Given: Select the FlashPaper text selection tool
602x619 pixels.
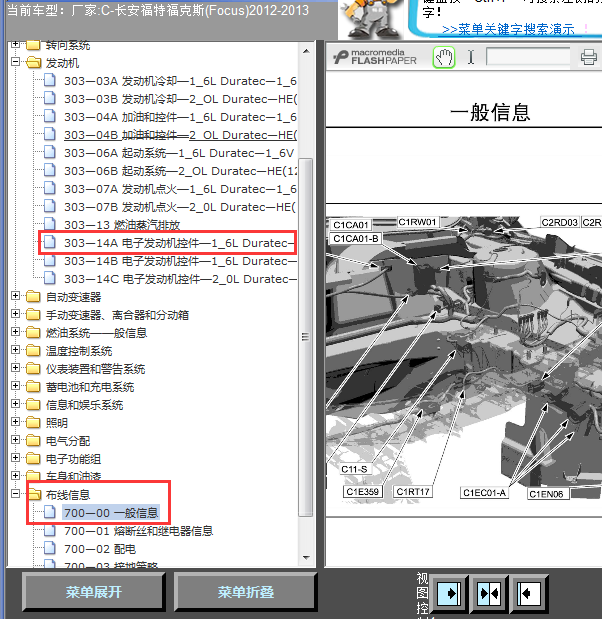Looking at the screenshot, I should click(x=471, y=58).
